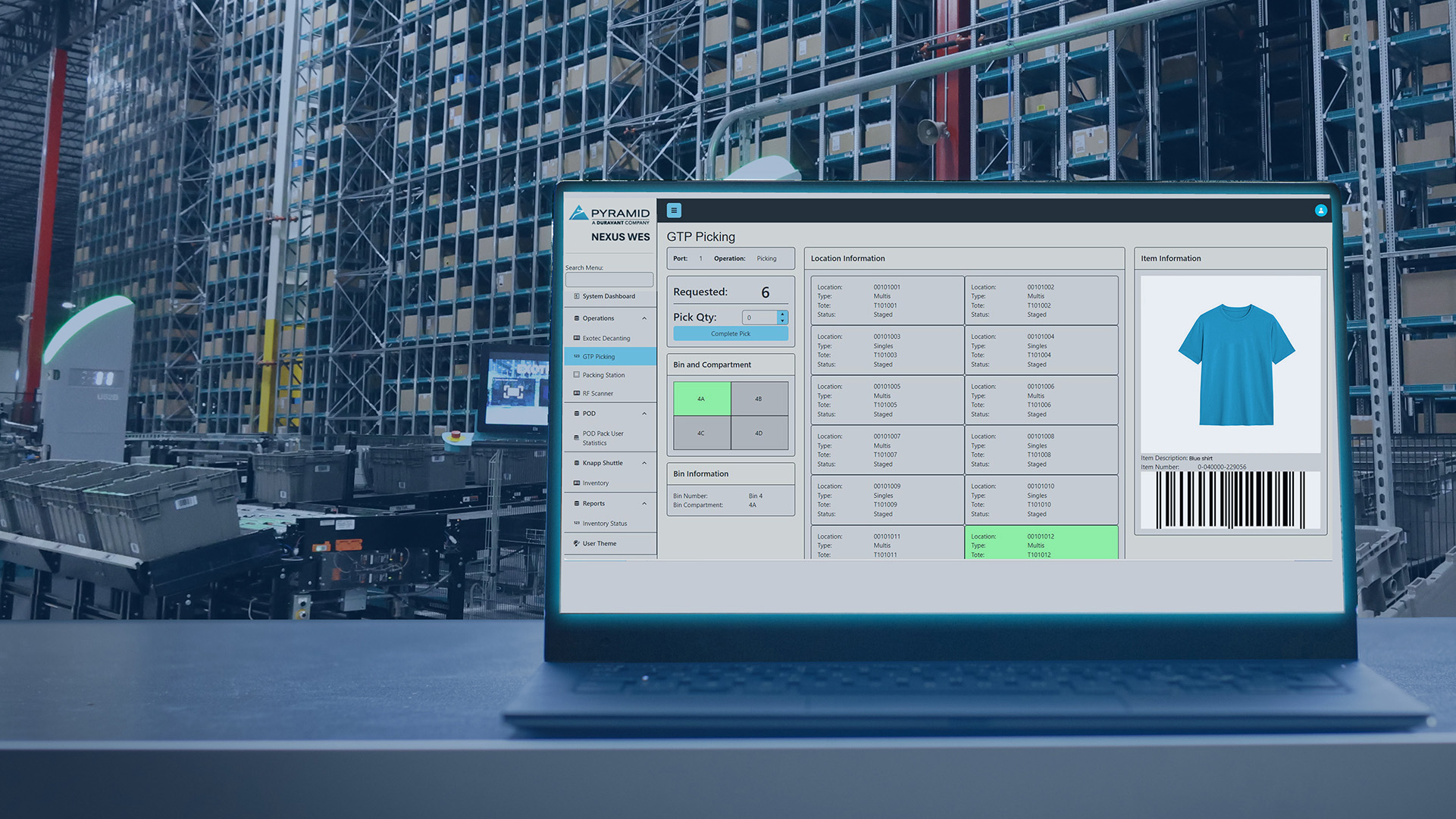Click the item number 0-040000-229056
The width and height of the screenshot is (1456, 819).
pos(1222,467)
